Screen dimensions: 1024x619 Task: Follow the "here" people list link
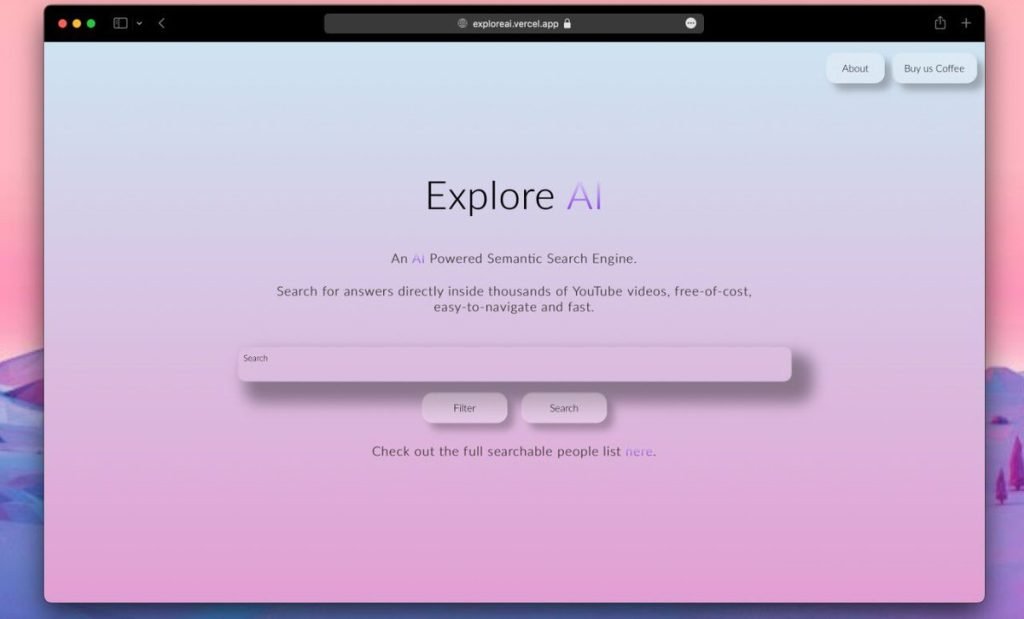638,452
